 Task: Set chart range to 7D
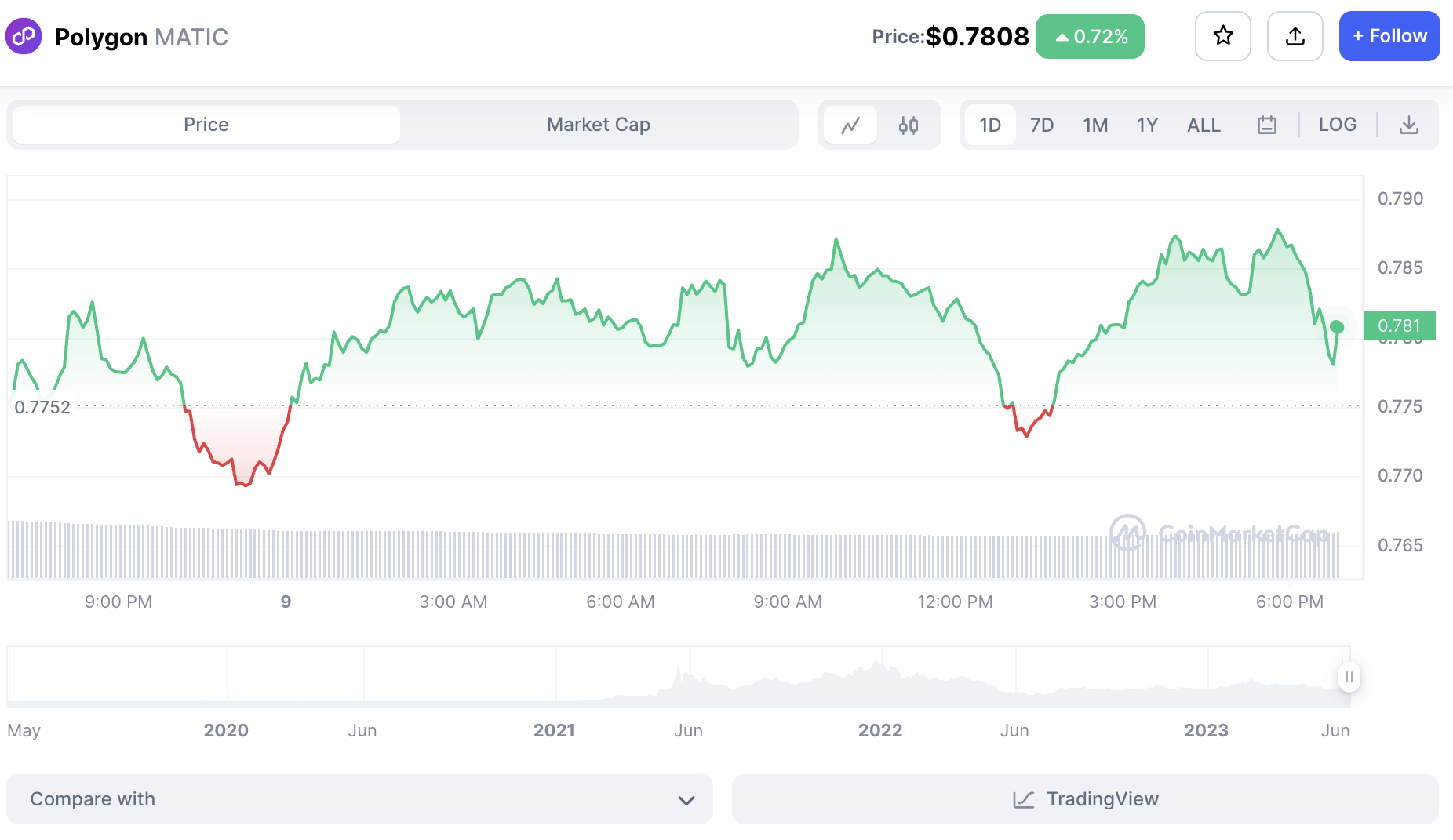click(x=1042, y=125)
